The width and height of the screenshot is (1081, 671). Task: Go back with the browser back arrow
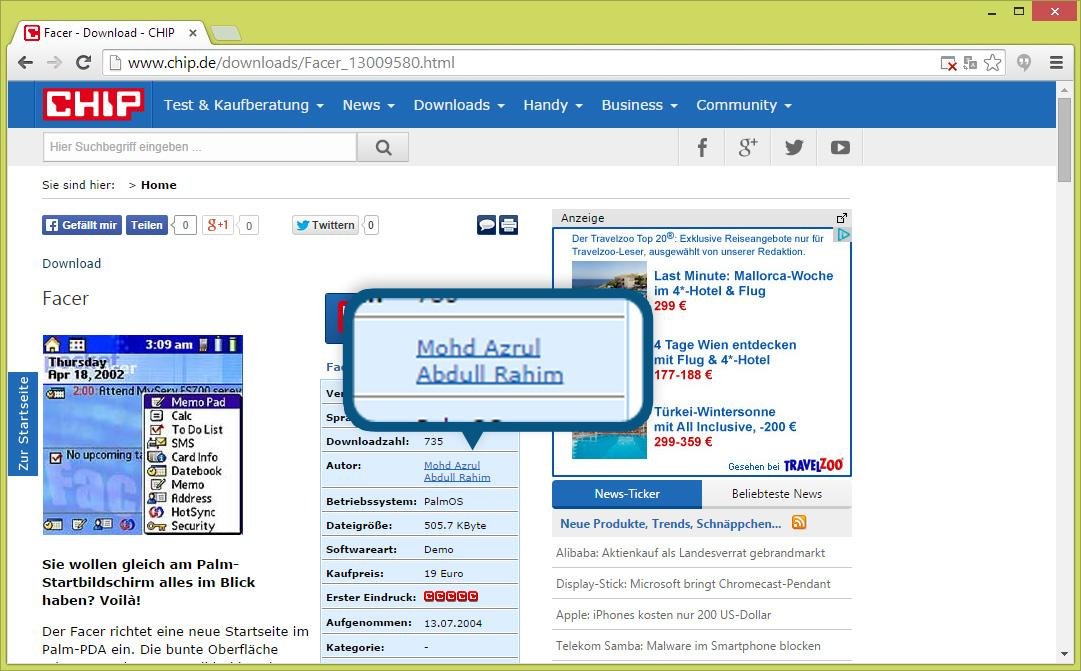[x=26, y=63]
